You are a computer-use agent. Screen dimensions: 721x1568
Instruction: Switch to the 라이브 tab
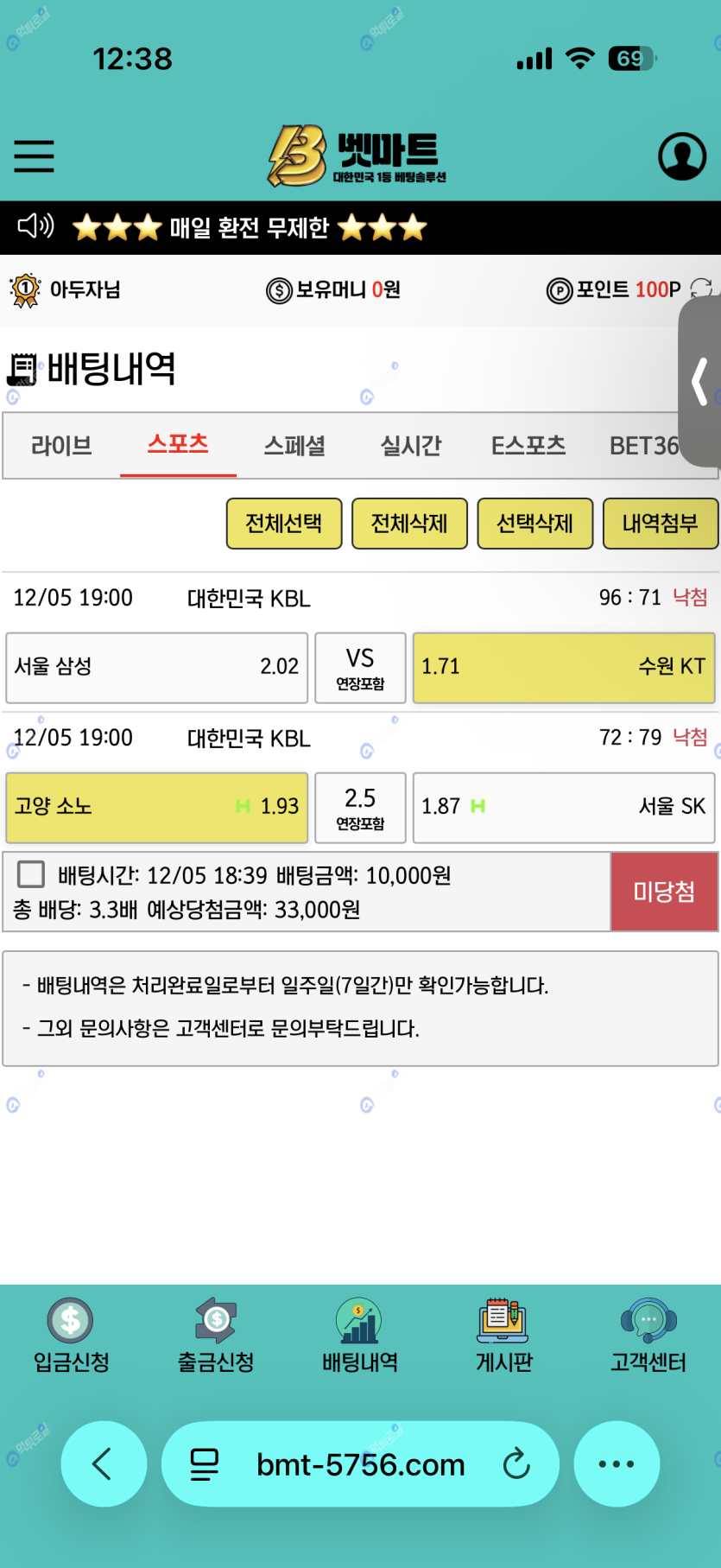pyautogui.click(x=61, y=446)
